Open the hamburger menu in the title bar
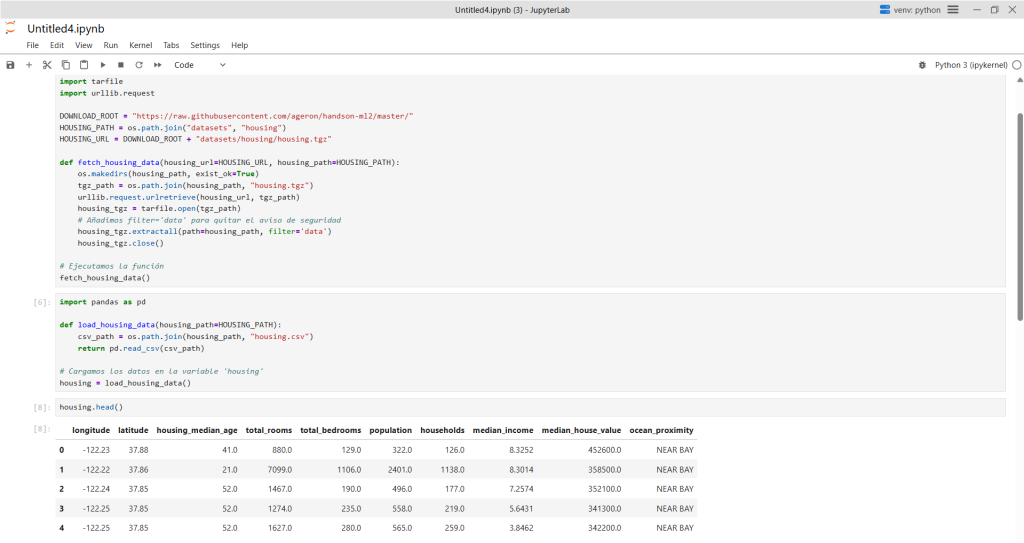This screenshot has width=1024, height=543. tap(953, 10)
